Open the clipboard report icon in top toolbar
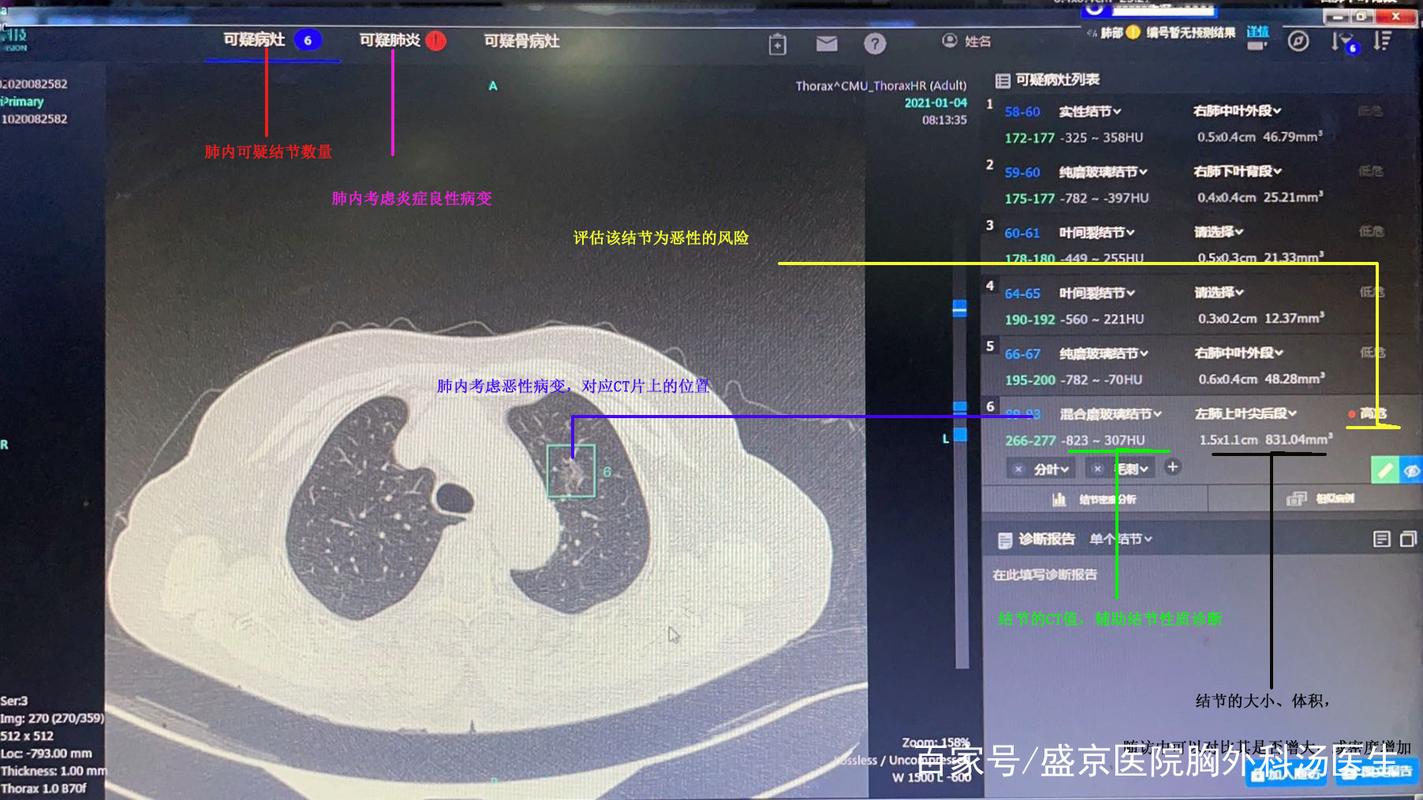1423x800 pixels. (778, 44)
